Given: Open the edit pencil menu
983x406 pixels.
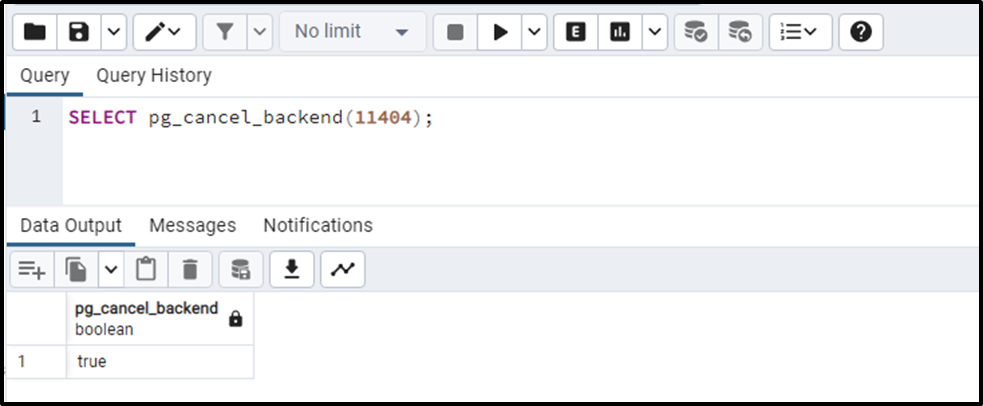Looking at the screenshot, I should (164, 32).
